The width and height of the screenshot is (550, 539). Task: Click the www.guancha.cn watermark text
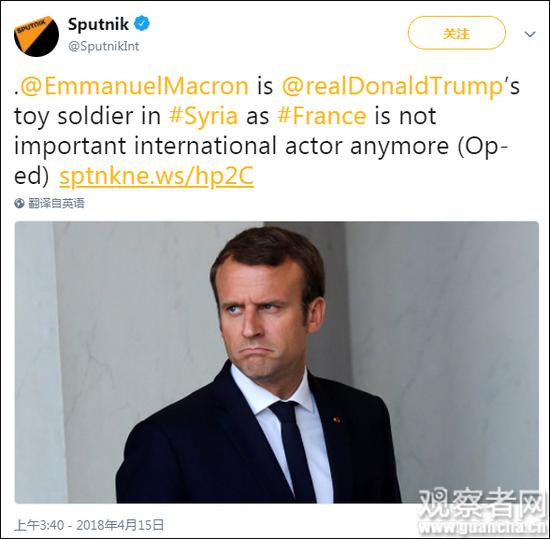coord(483,527)
